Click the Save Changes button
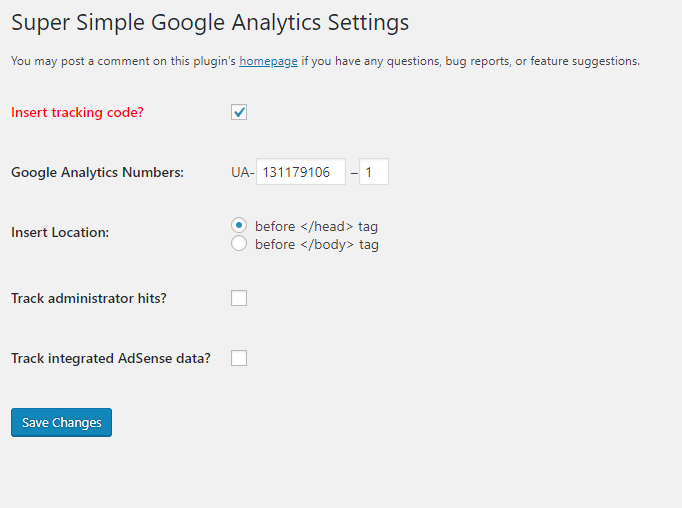Viewport: 682px width, 508px height. (x=61, y=422)
